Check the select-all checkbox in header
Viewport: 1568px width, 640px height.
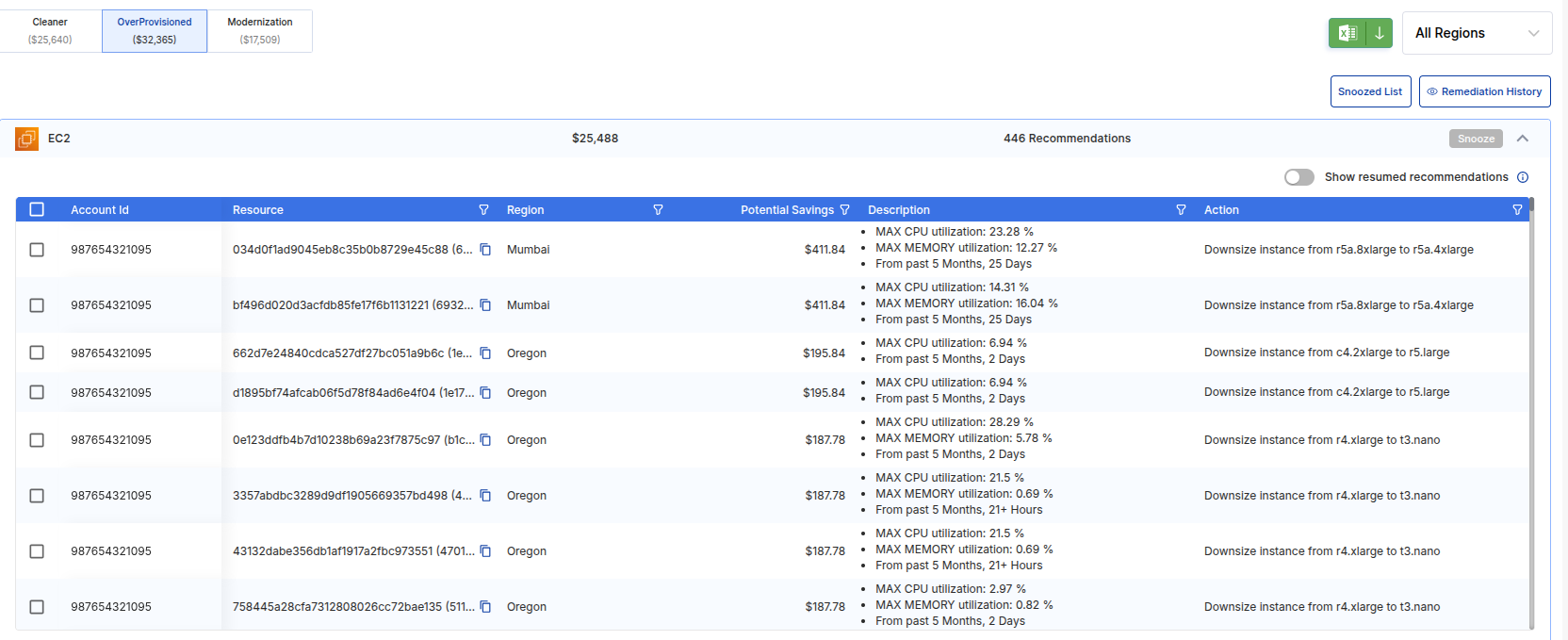(37, 209)
